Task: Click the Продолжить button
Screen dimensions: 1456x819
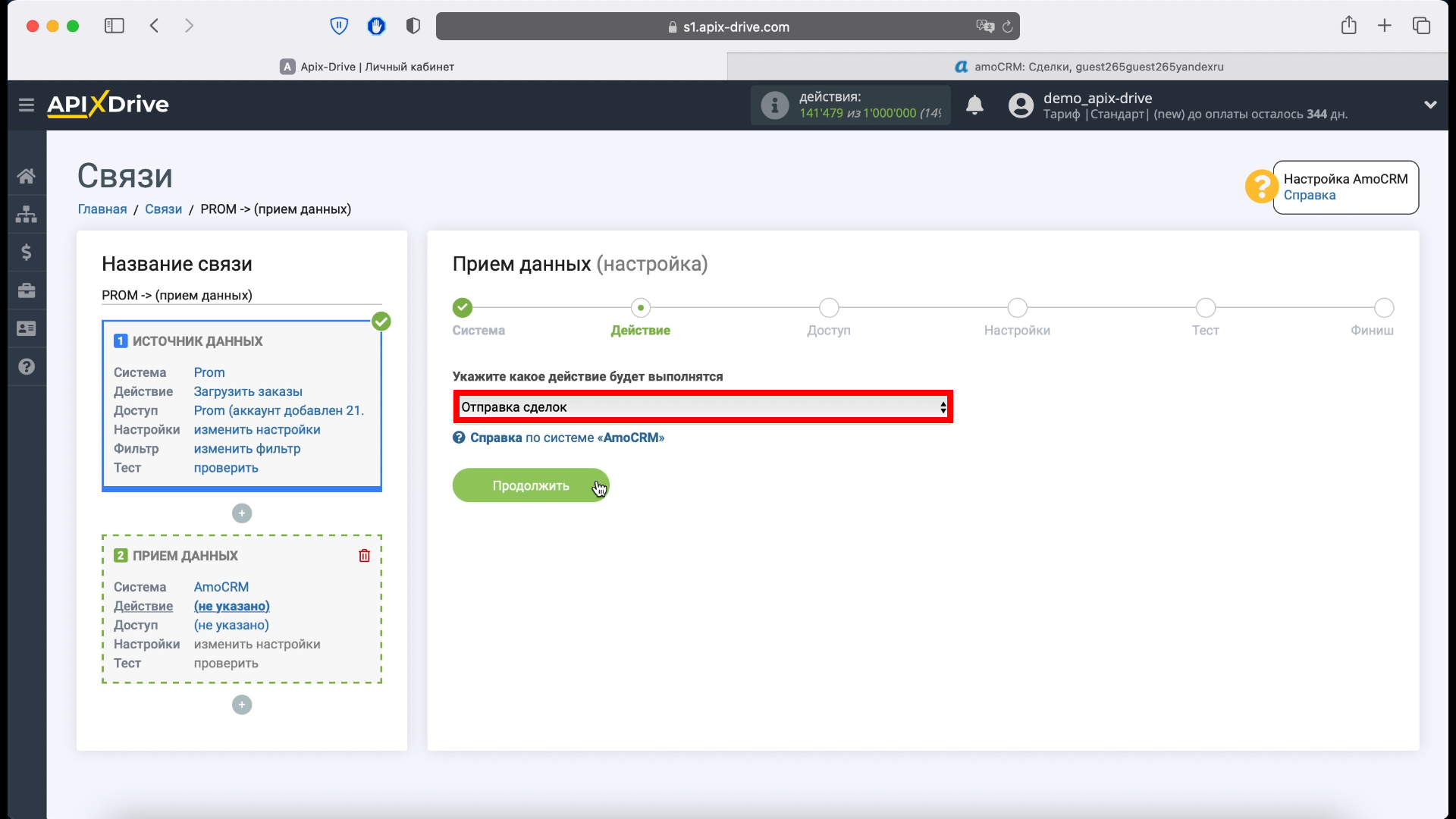Action: [x=531, y=485]
